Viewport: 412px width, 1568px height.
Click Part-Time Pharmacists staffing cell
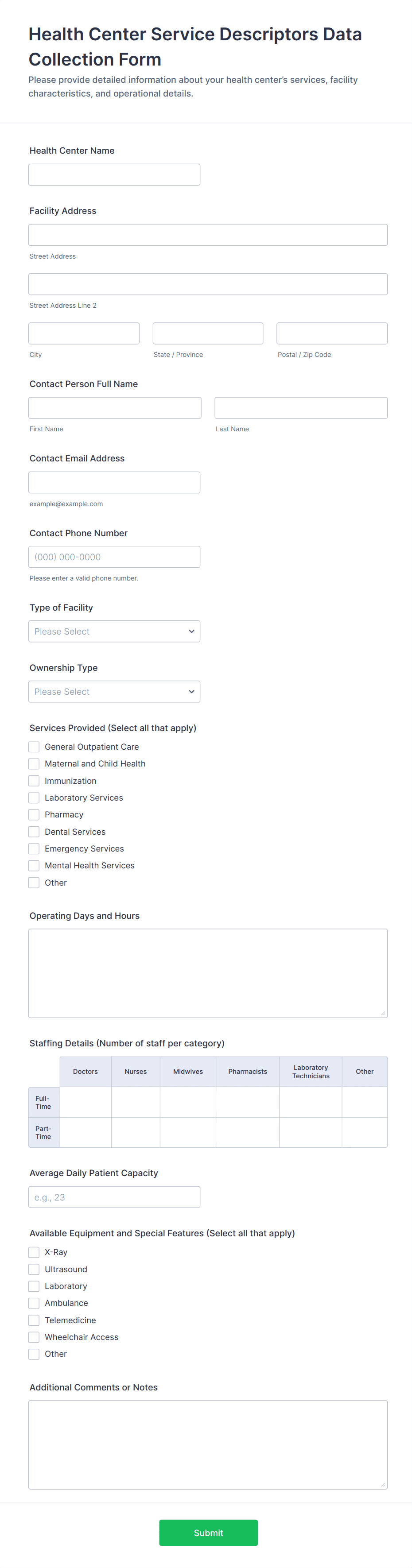(248, 1132)
